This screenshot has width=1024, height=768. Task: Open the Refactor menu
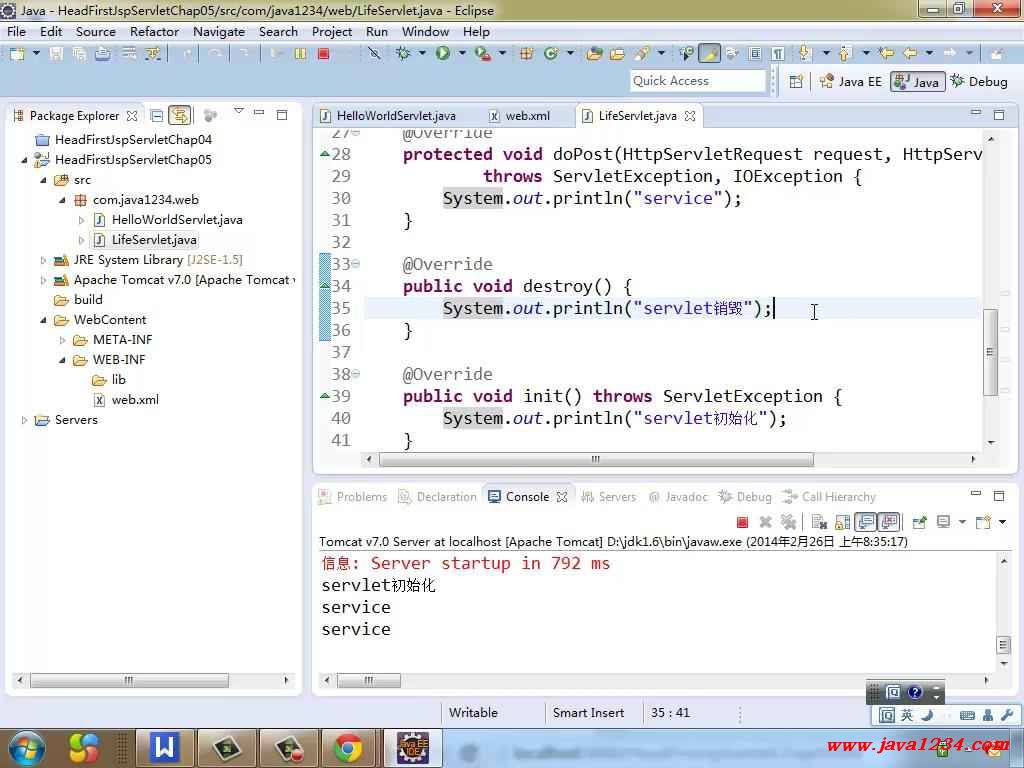coord(154,31)
